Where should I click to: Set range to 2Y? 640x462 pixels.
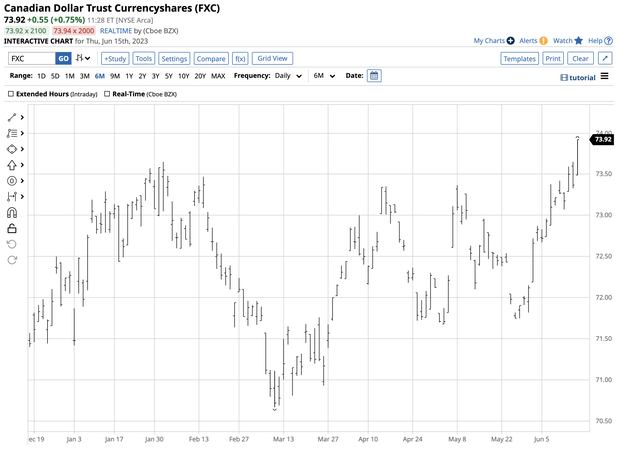pos(142,76)
